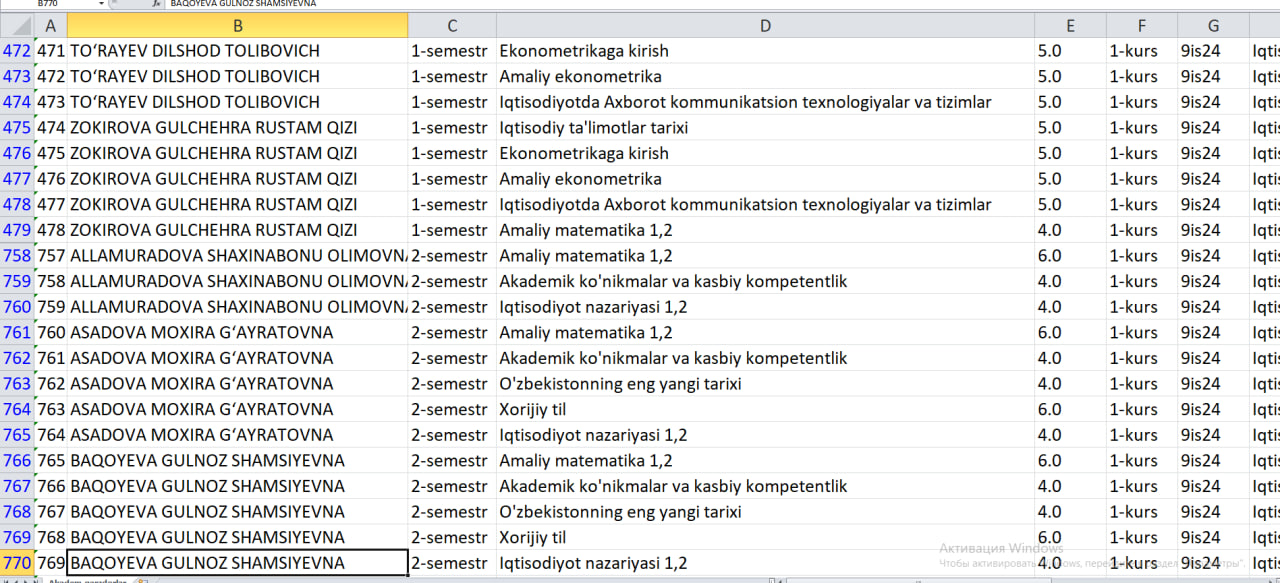The height and width of the screenshot is (583, 1280).
Task: Click cell A472 containing 471
Action: tap(50, 51)
